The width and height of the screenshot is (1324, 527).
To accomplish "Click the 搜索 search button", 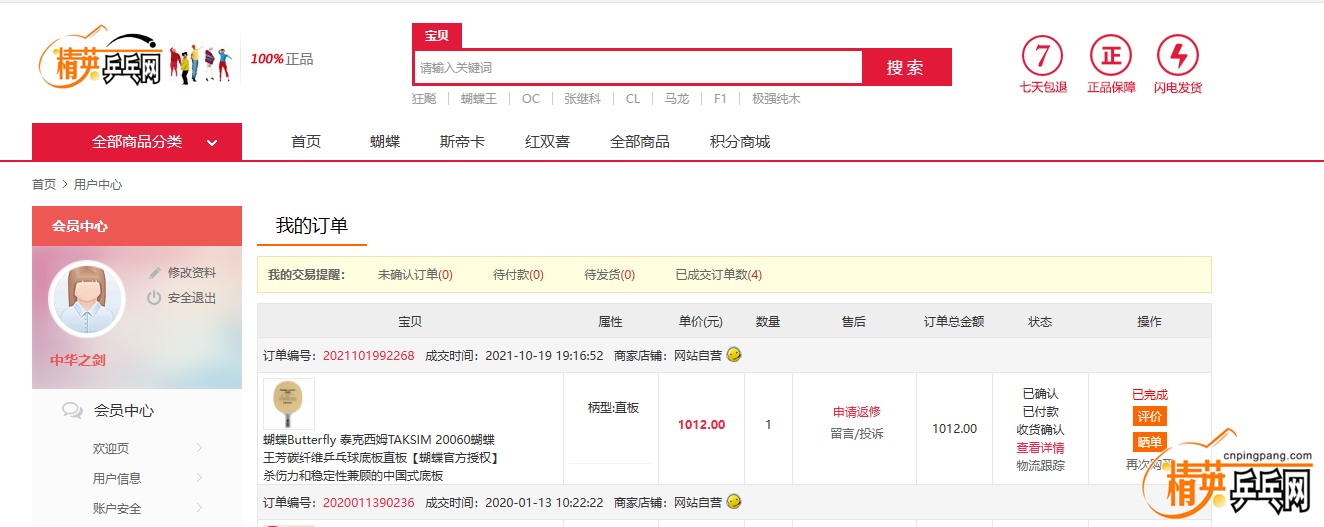I will click(905, 67).
